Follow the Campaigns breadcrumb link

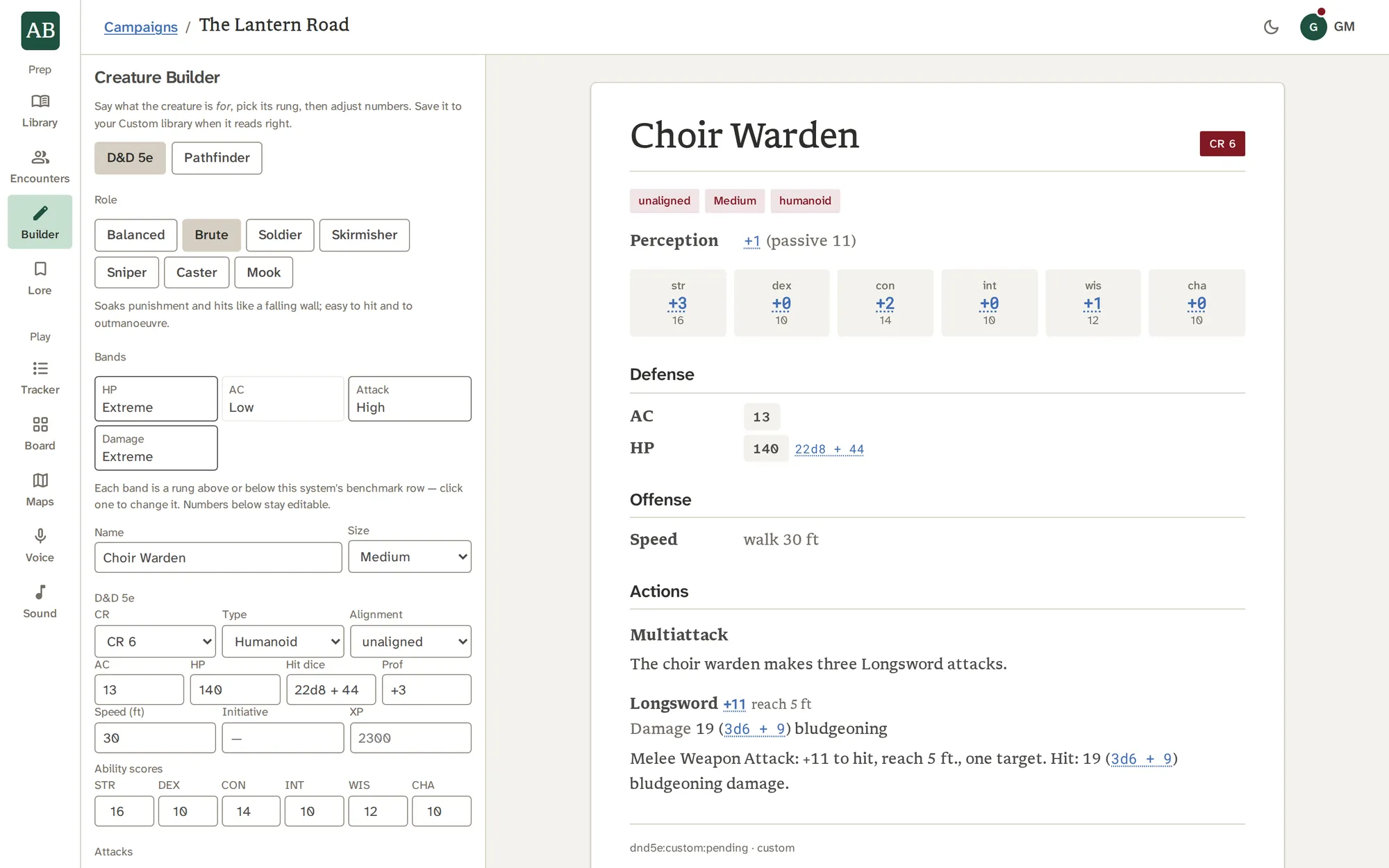coord(141,27)
